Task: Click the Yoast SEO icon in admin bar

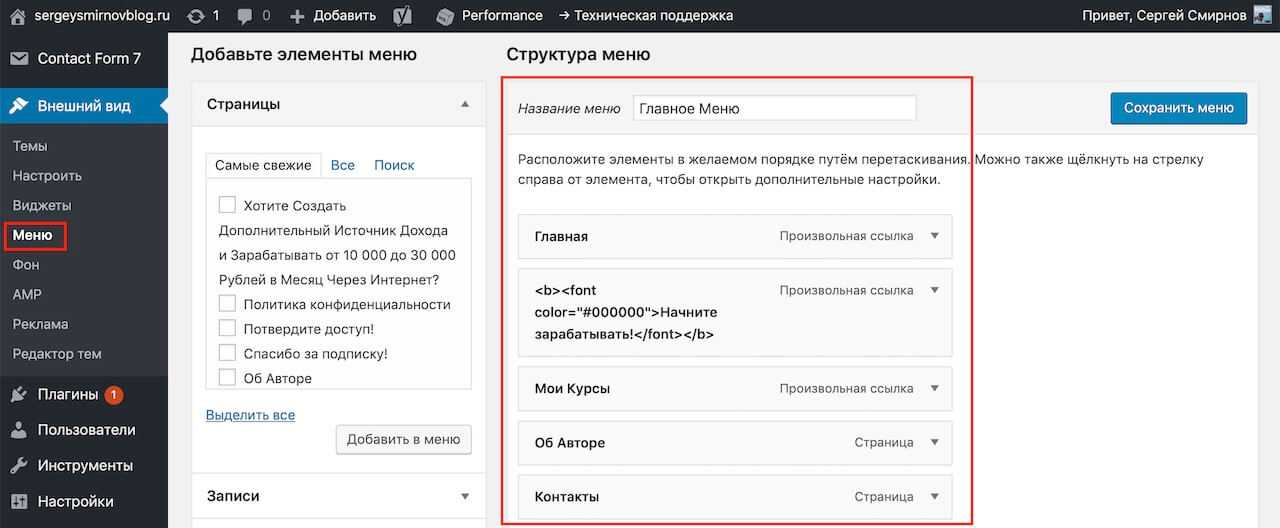Action: (x=403, y=15)
